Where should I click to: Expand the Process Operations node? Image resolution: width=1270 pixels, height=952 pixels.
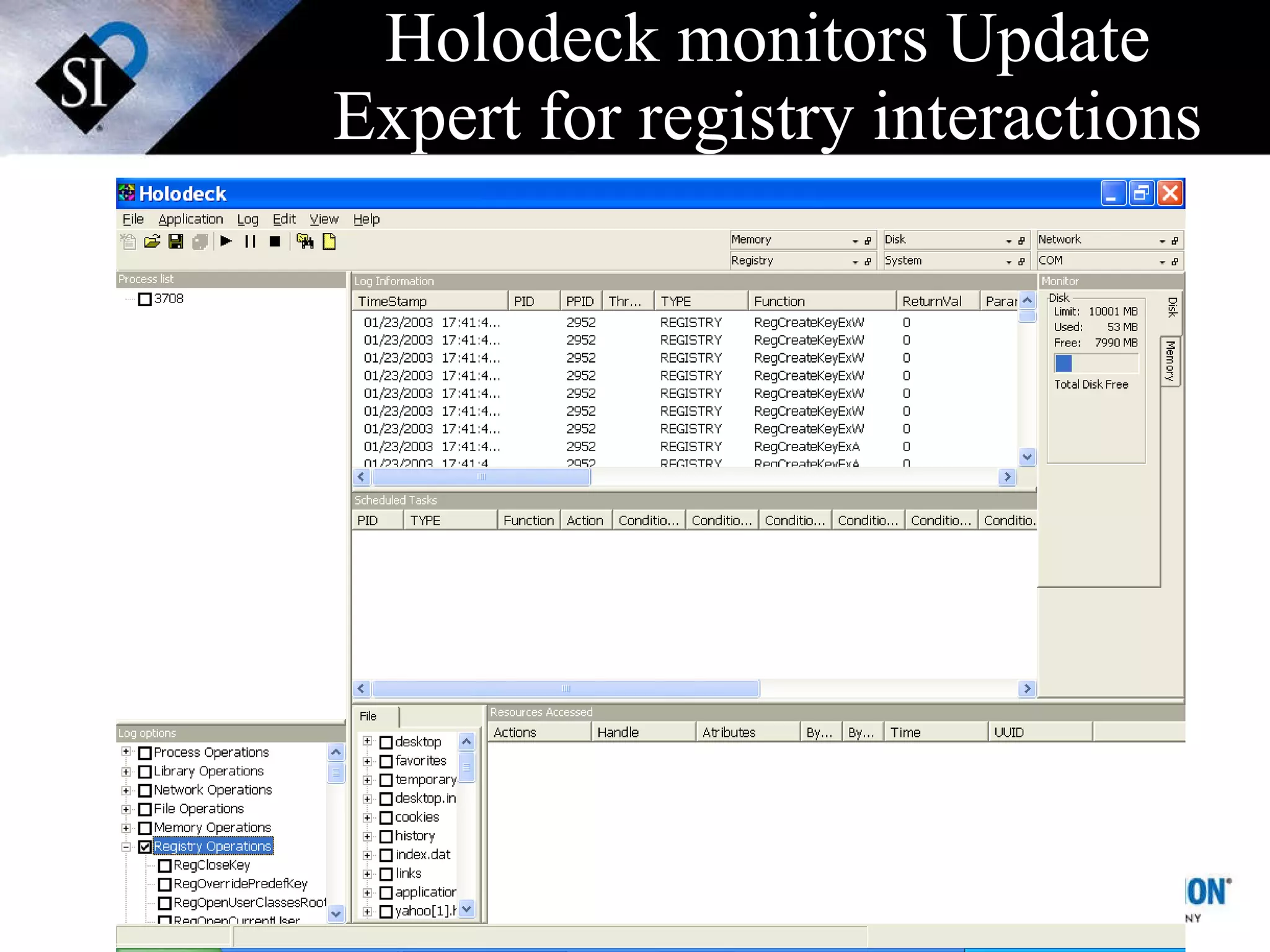point(126,752)
